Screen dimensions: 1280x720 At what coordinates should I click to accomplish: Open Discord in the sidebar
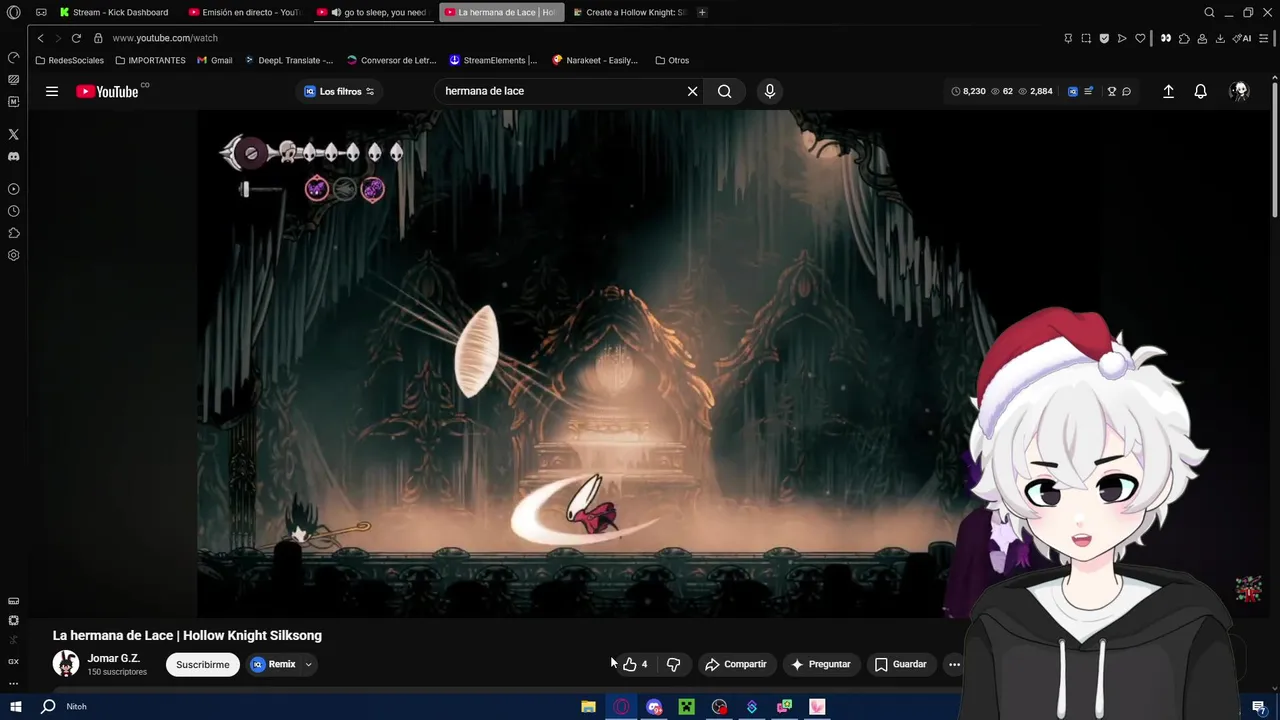coord(13,156)
